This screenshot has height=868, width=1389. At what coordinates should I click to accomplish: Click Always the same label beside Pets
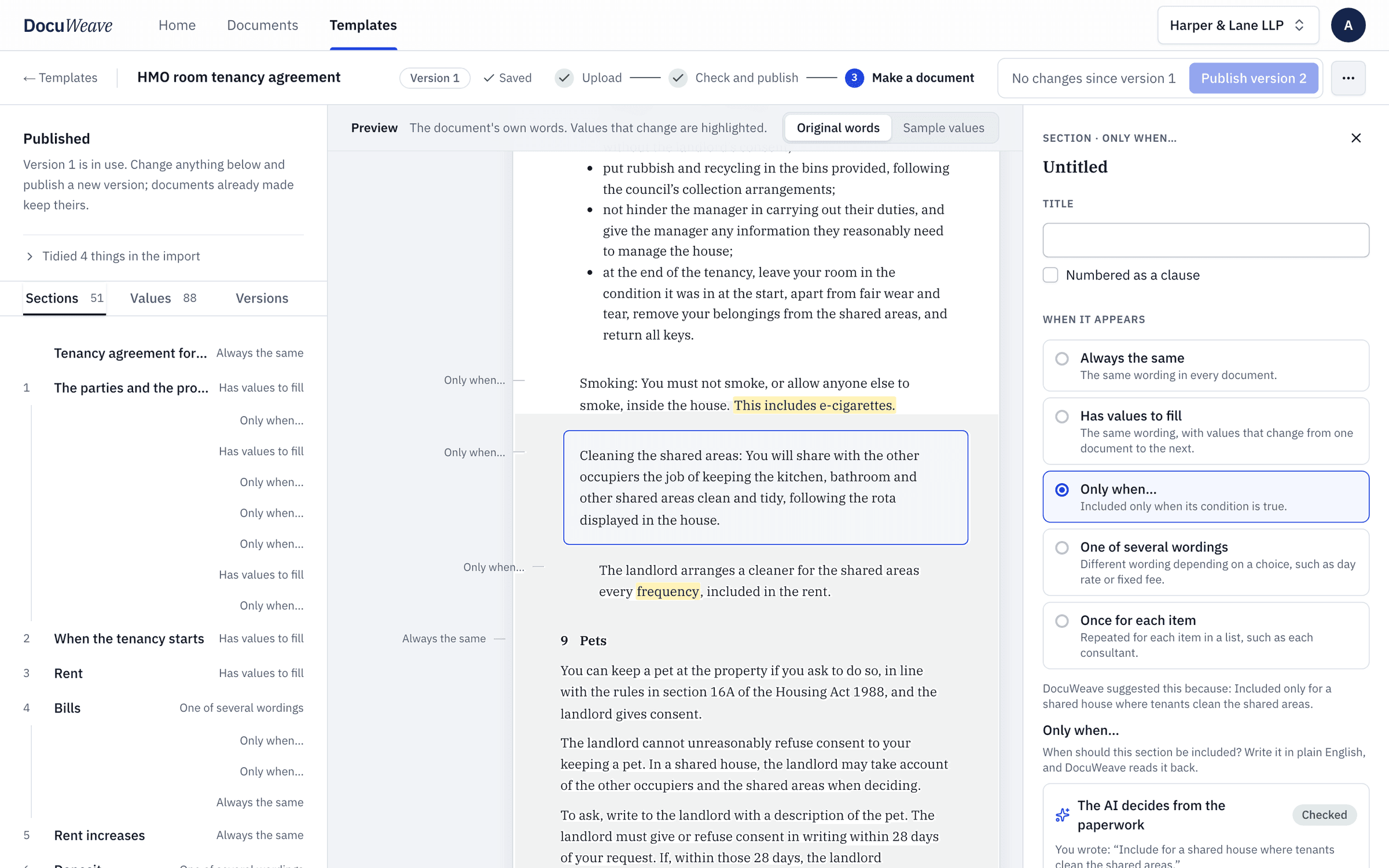point(443,638)
